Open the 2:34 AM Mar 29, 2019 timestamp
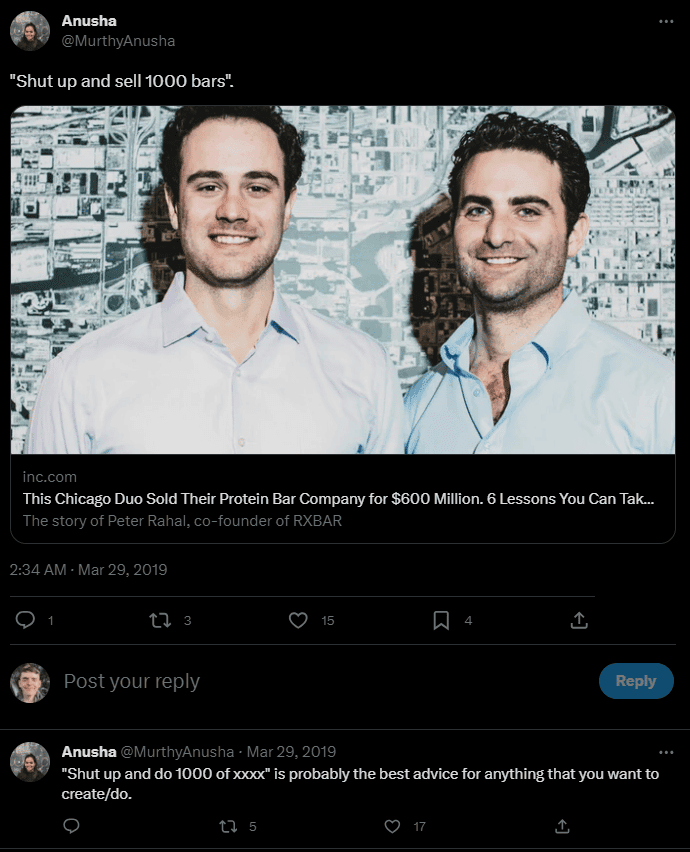The height and width of the screenshot is (852, 690). pos(88,569)
